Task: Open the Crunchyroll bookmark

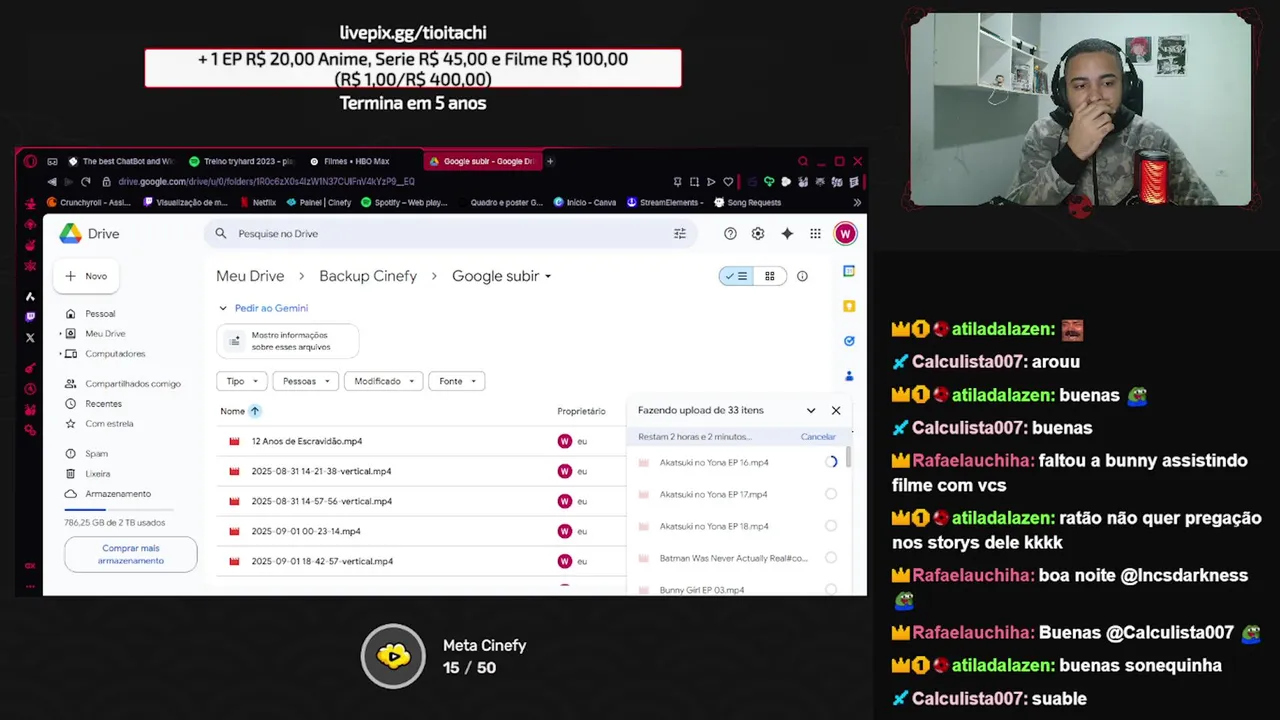Action: point(89,202)
